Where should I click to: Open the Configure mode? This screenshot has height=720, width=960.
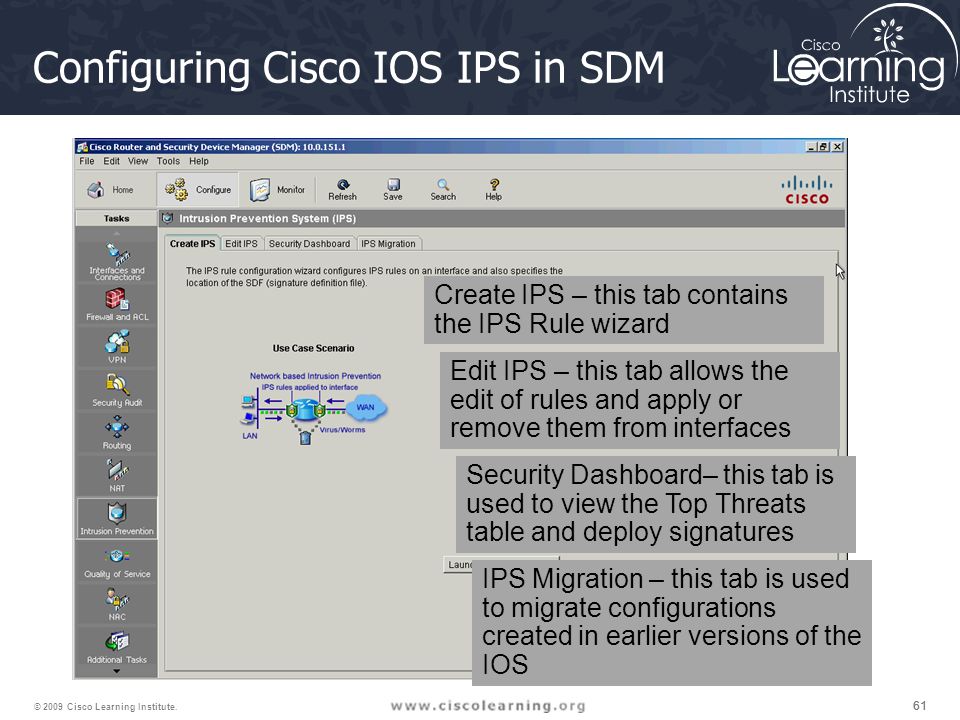coord(198,190)
